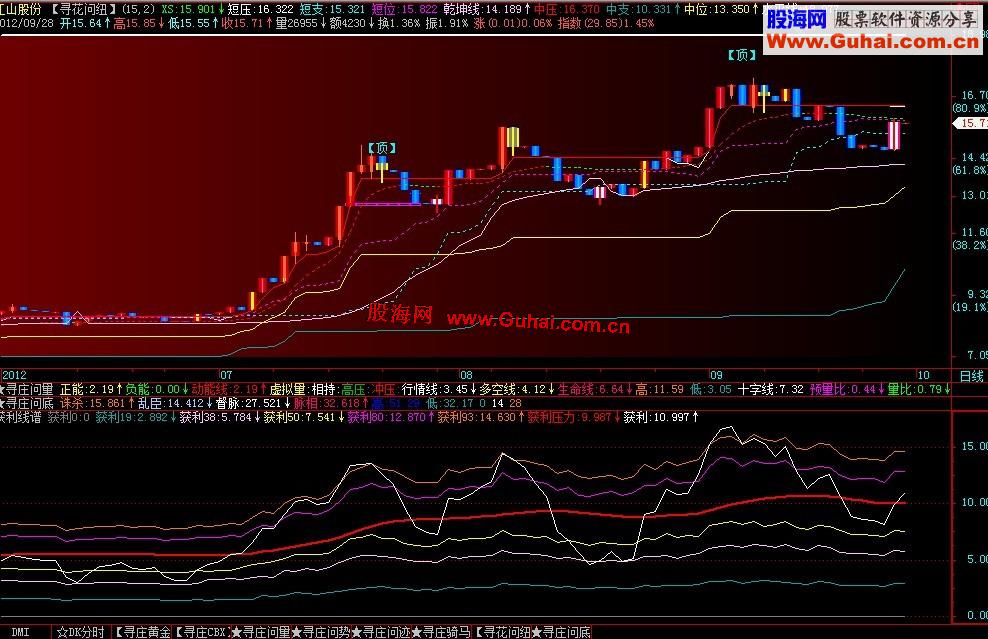Switch to the DMI indicator tab
This screenshot has width=988, height=639.
20,632
